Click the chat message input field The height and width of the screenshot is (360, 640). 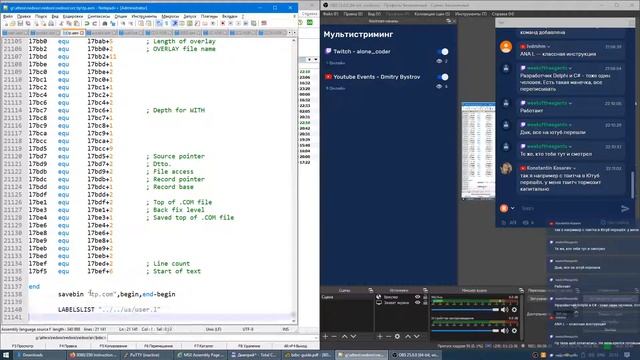click(567, 209)
